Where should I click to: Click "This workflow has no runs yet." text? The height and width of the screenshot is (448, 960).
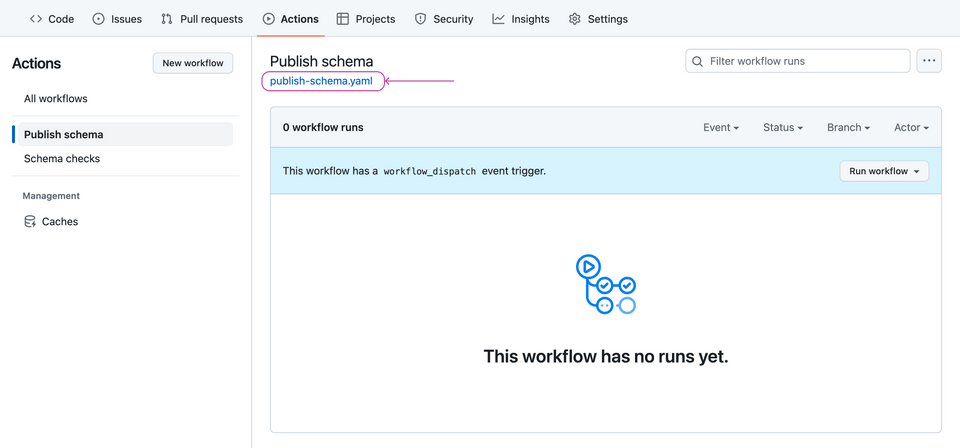[606, 356]
